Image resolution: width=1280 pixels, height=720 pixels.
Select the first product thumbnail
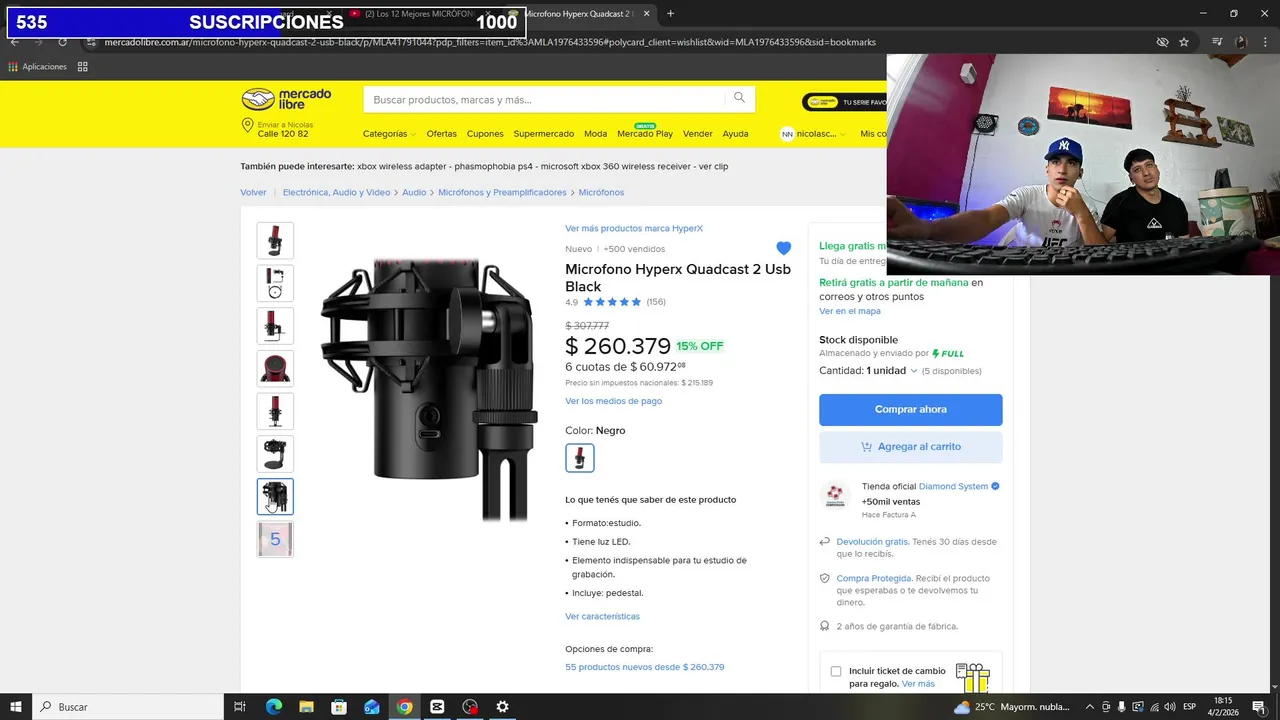(x=275, y=241)
